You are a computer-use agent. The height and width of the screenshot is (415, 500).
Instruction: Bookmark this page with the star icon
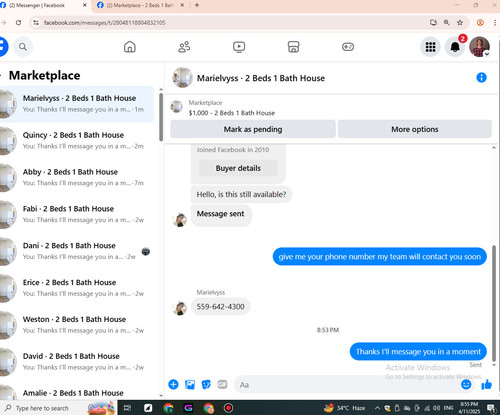pyautogui.click(x=460, y=23)
